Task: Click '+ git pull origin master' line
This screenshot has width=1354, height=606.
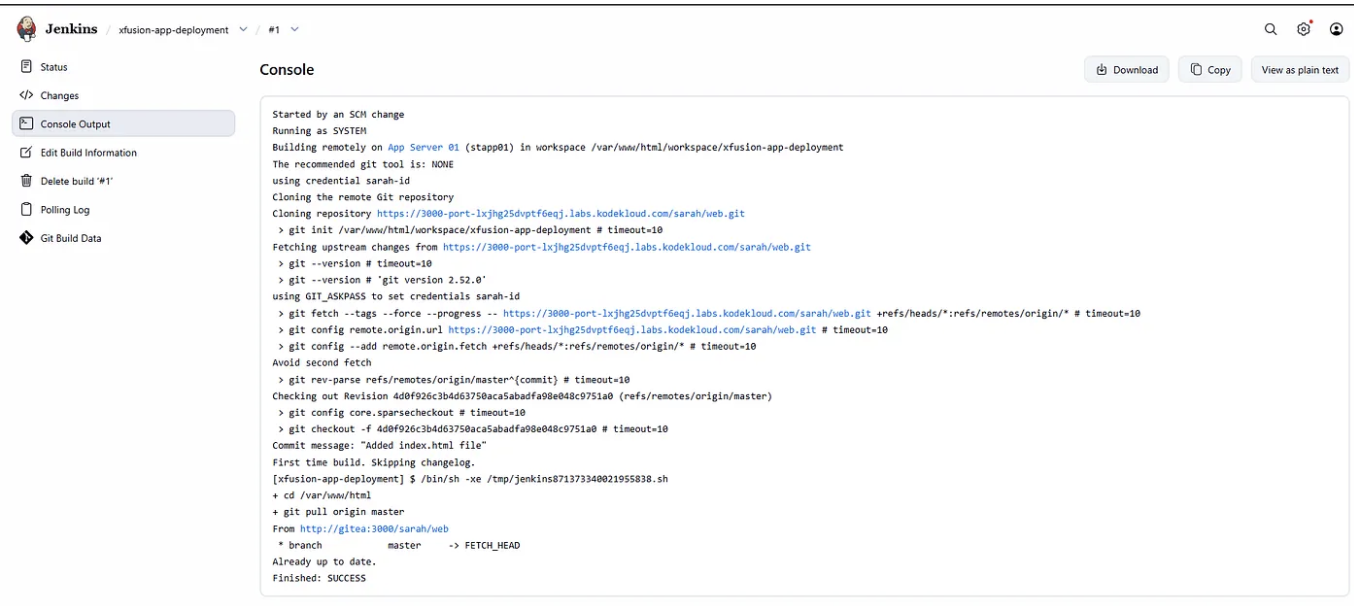Action: pyautogui.click(x=338, y=512)
